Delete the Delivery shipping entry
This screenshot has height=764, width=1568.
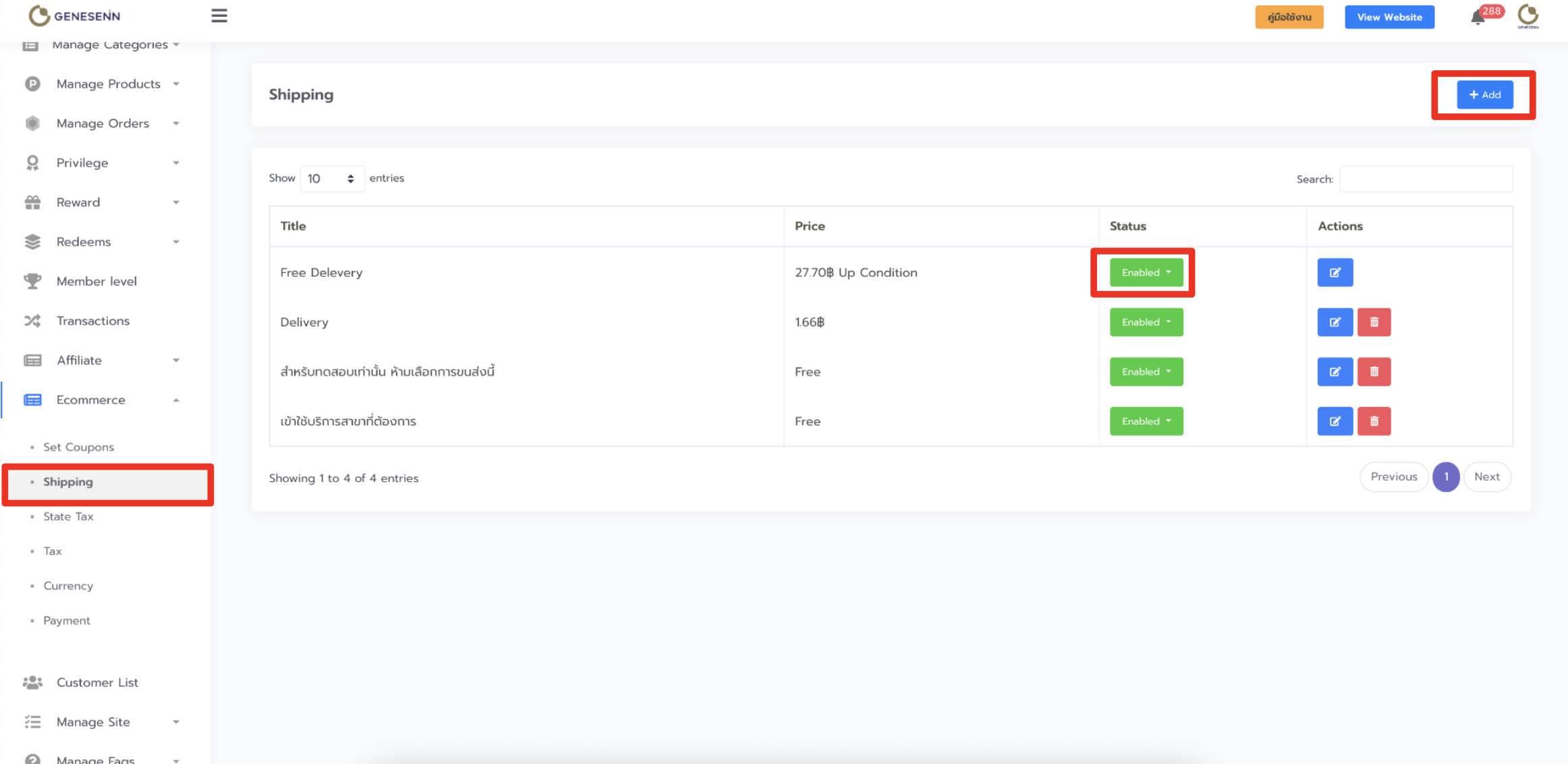point(1374,323)
